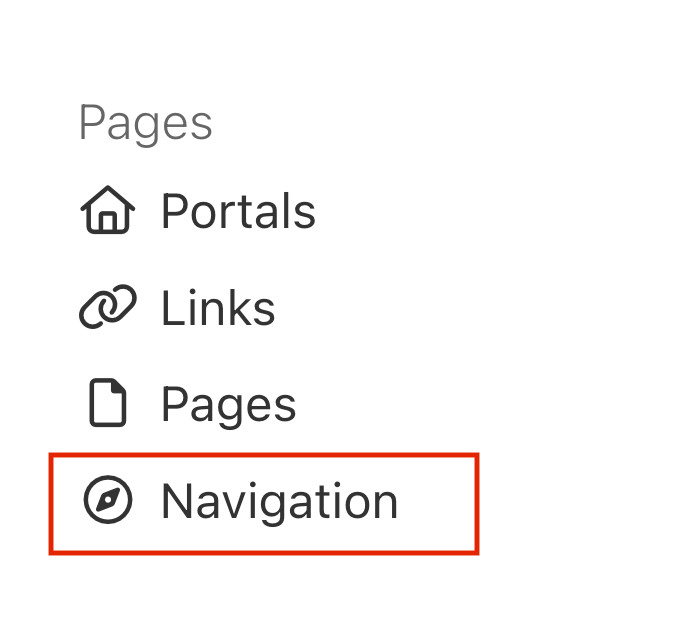
Task: Click the Pages label next to file icon
Action: tap(228, 405)
